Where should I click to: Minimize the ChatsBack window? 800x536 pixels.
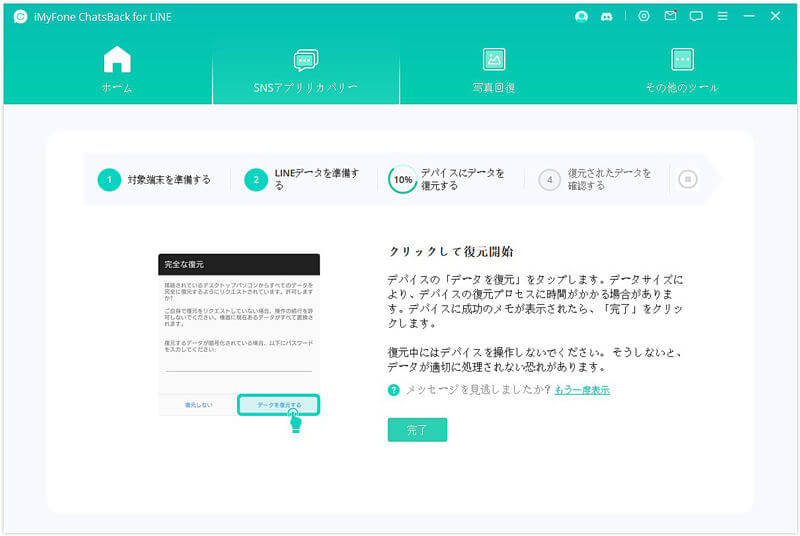(749, 16)
